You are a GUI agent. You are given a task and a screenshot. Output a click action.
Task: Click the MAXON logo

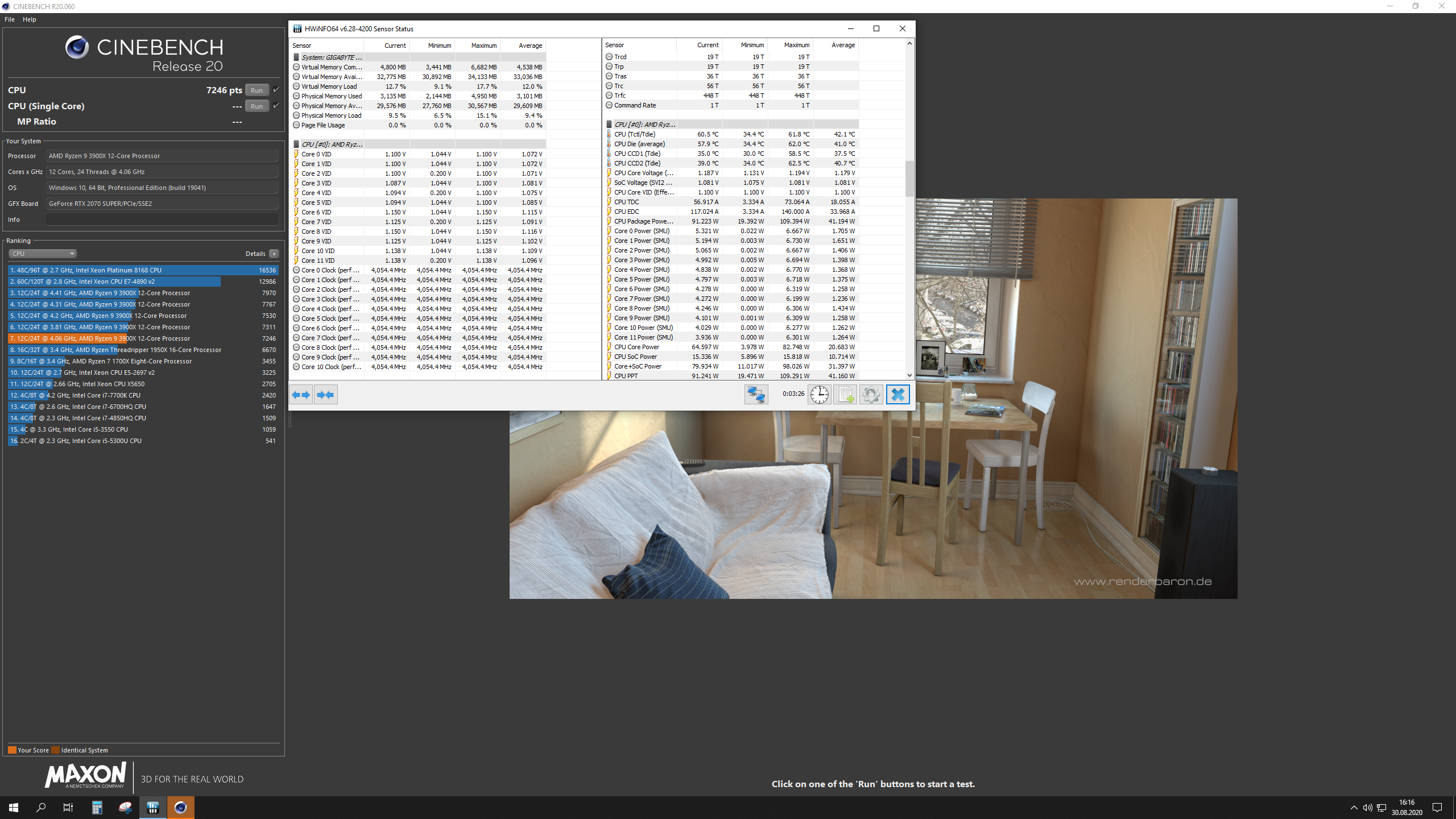85,775
